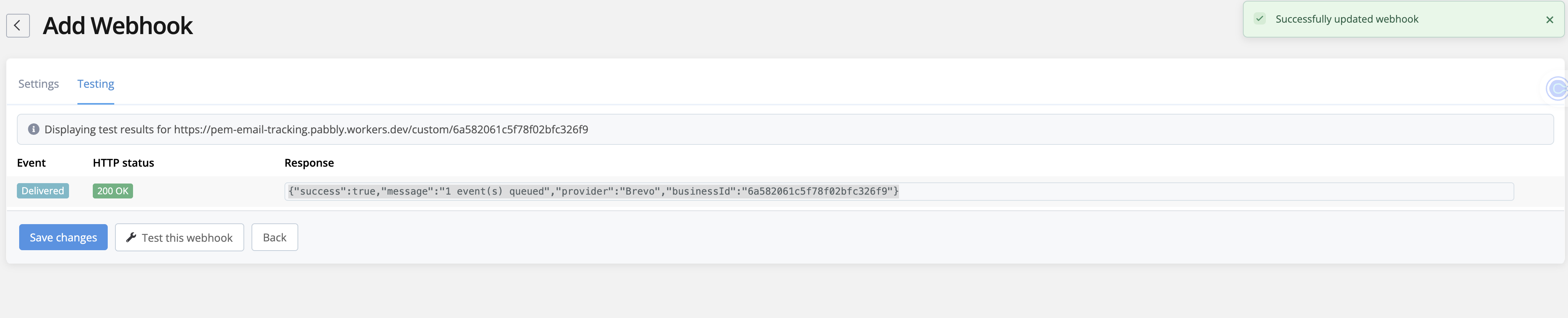1568x318 pixels.
Task: Click the wrench icon on test button
Action: [x=131, y=238]
